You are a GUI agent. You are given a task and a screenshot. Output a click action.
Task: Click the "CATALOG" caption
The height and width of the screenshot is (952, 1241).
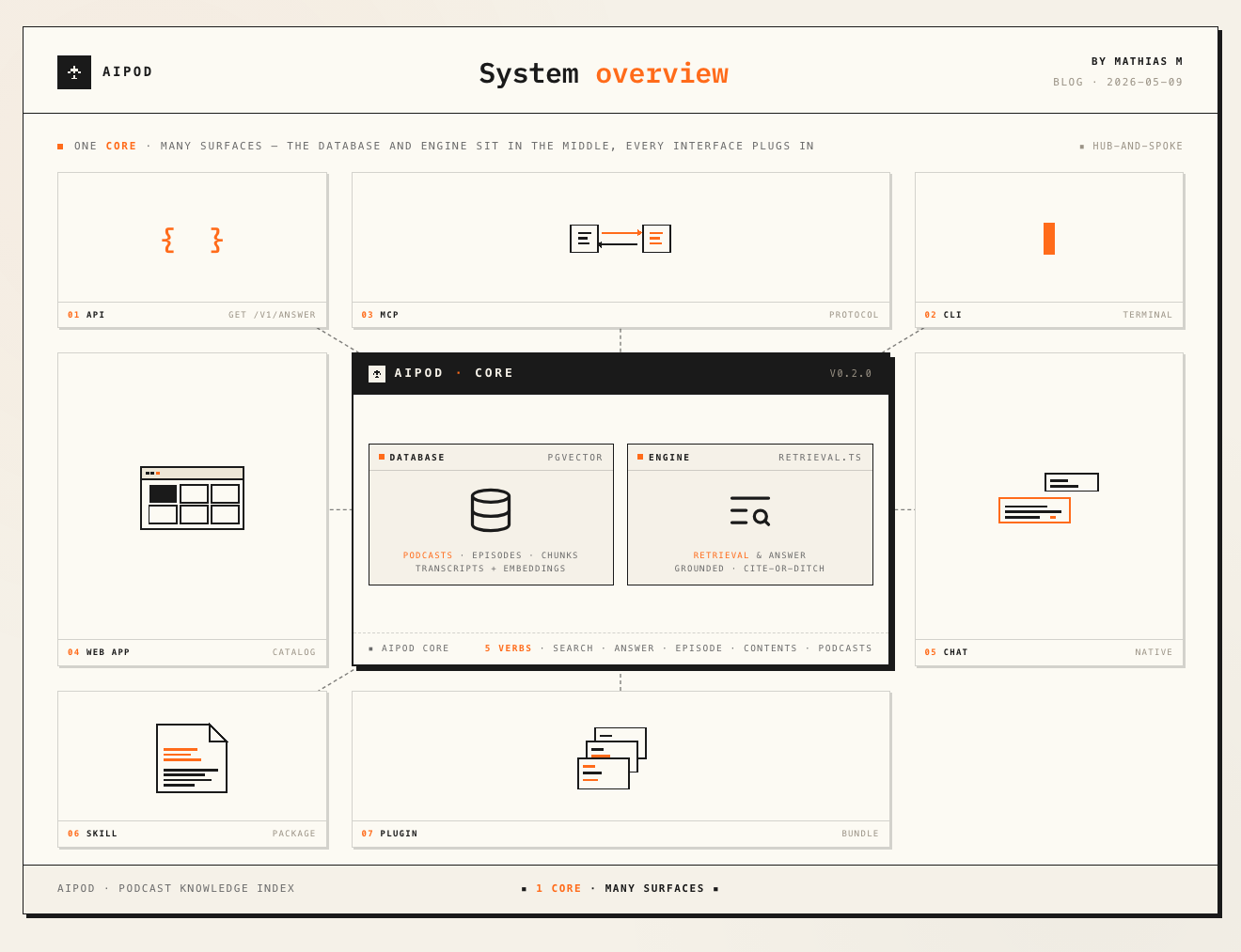(x=294, y=652)
